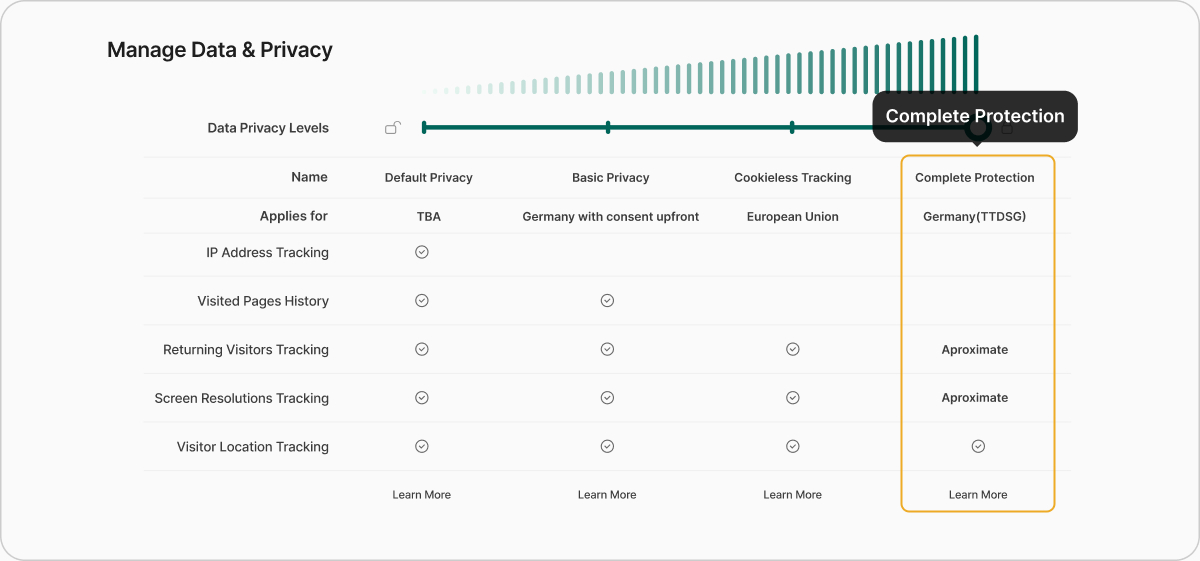Click the Manage Data & Privacy heading

tap(220, 50)
